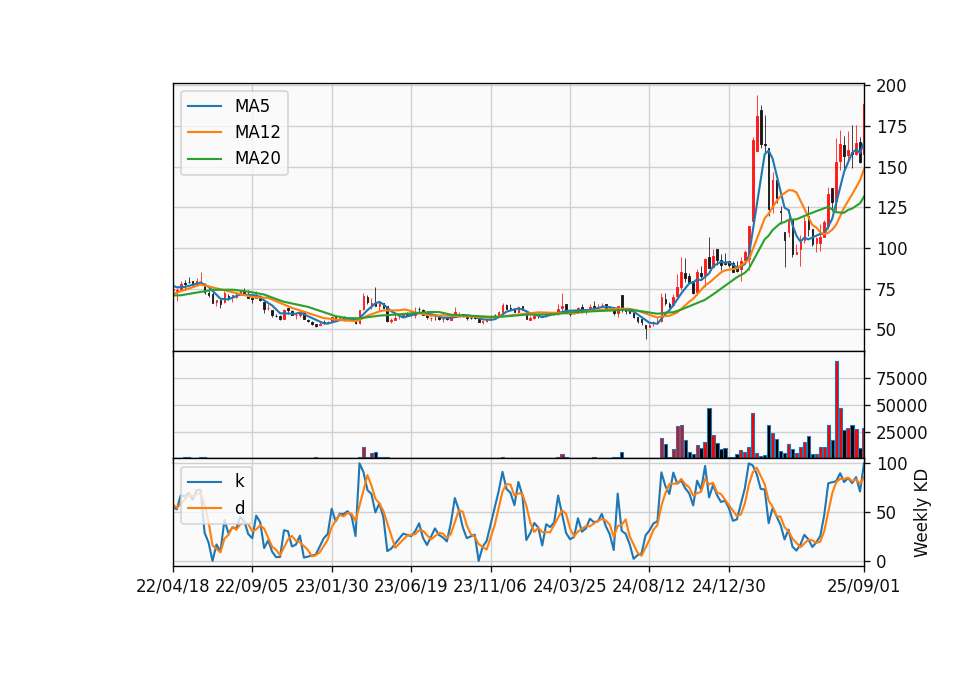This screenshot has width=960, height=690.
Task: Click the 23/01/30 date tick label
Action: [x=332, y=587]
